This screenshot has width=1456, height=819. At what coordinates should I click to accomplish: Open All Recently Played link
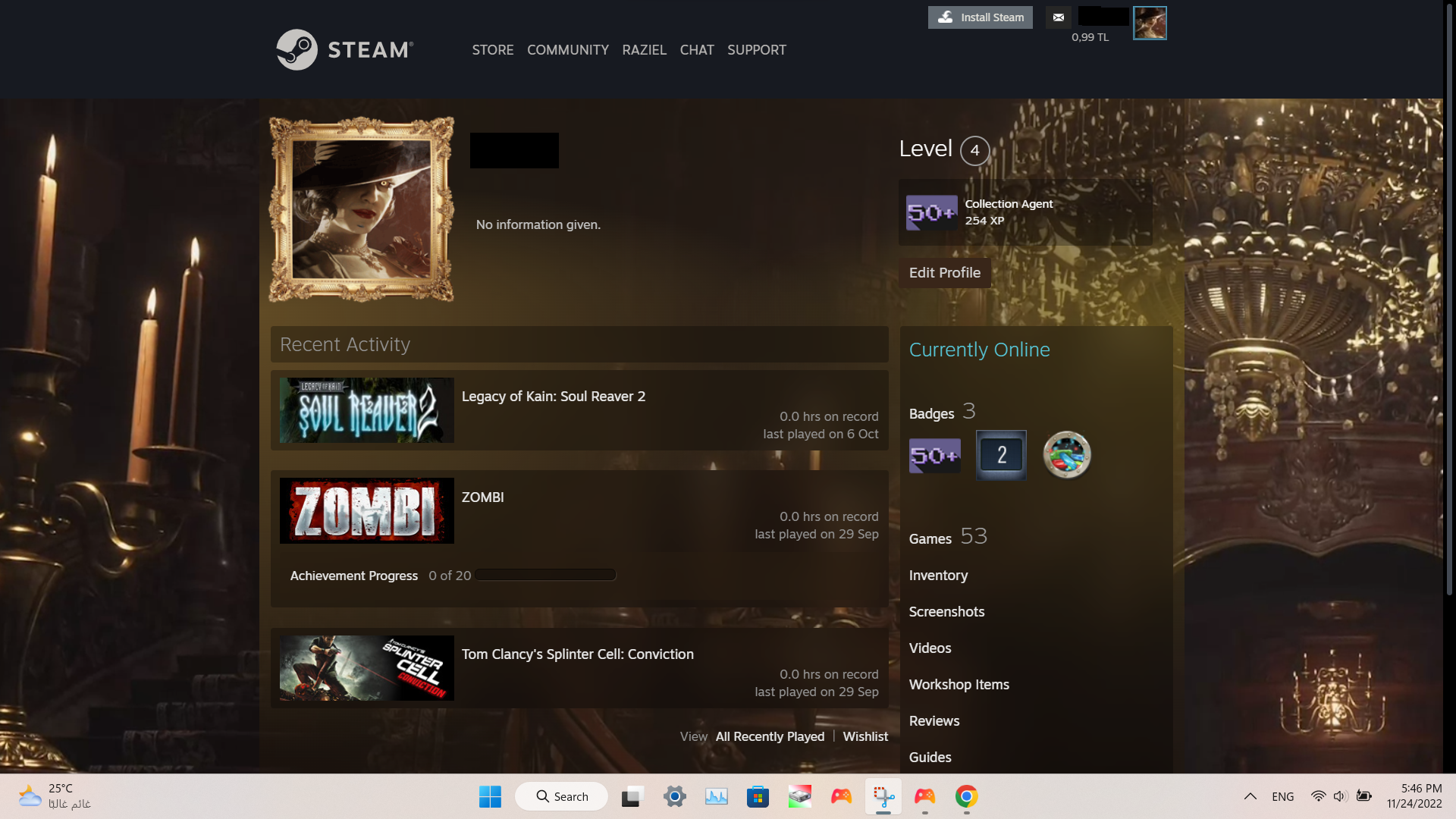(x=770, y=736)
